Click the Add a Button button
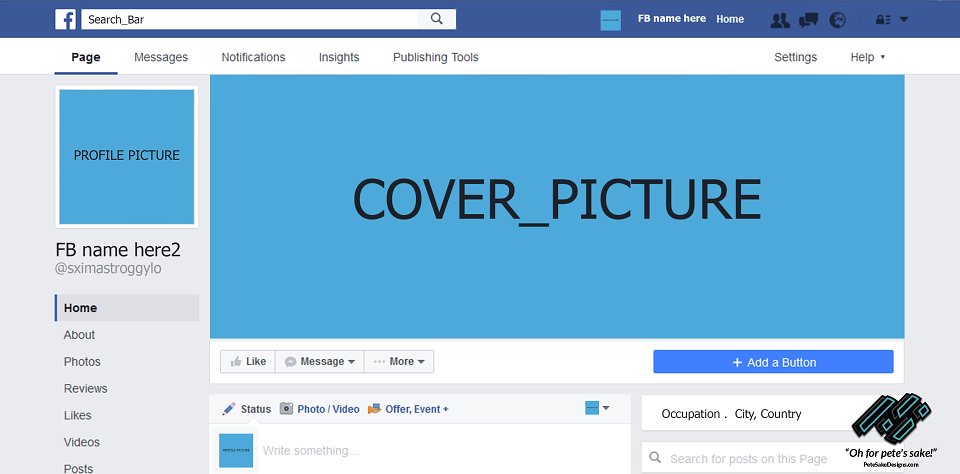 (773, 362)
